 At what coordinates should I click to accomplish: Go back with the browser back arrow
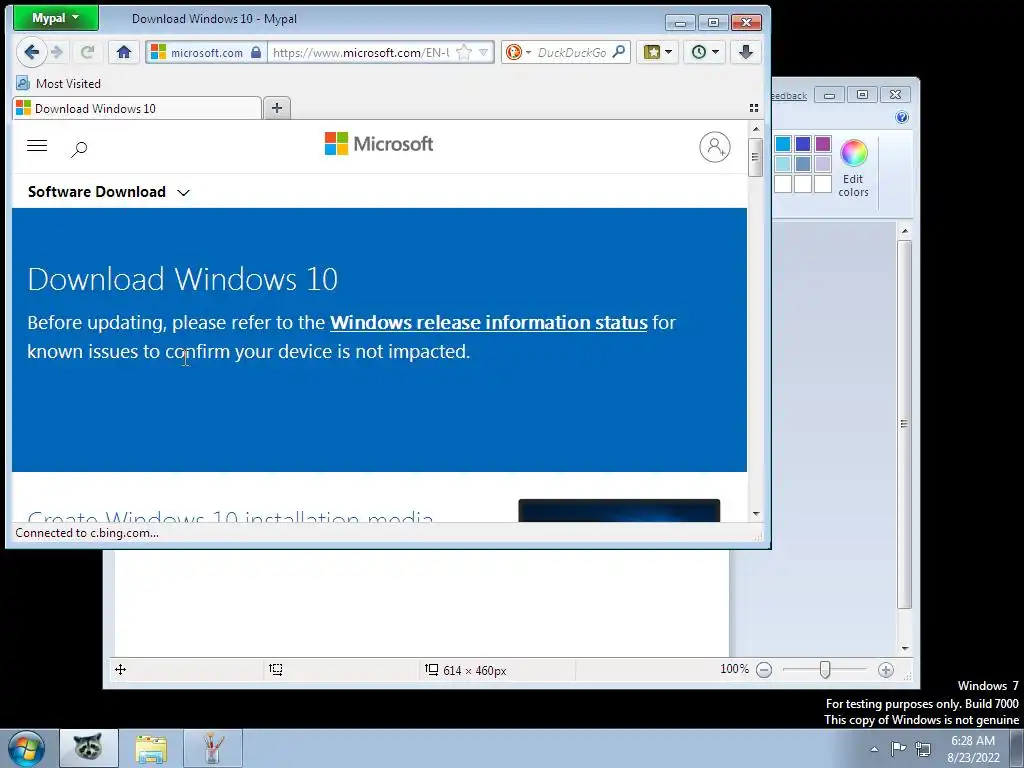point(31,52)
